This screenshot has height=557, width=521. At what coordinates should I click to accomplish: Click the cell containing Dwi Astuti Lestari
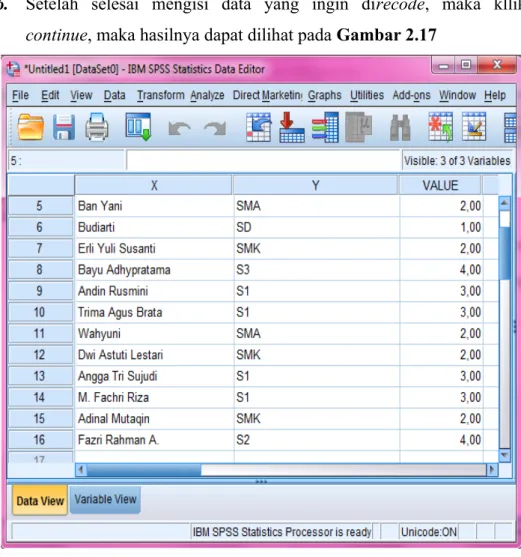154,355
